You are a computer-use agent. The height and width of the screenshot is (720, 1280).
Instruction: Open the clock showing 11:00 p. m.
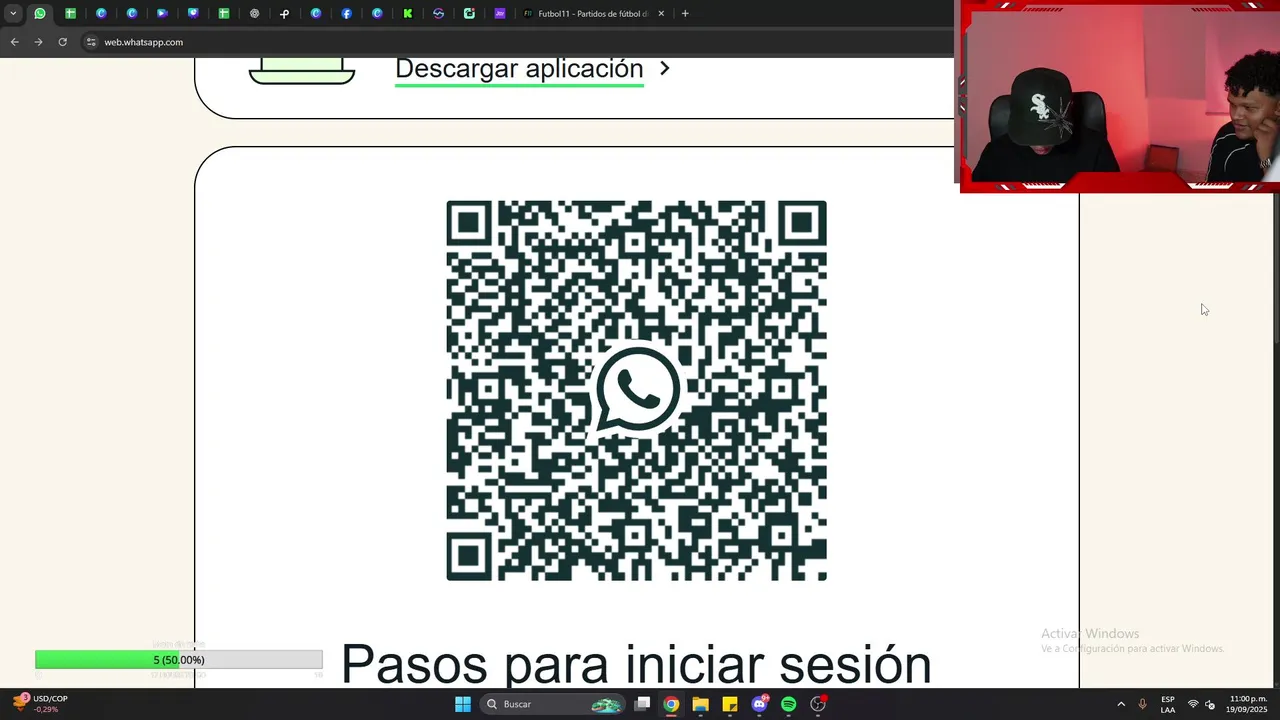(1247, 704)
